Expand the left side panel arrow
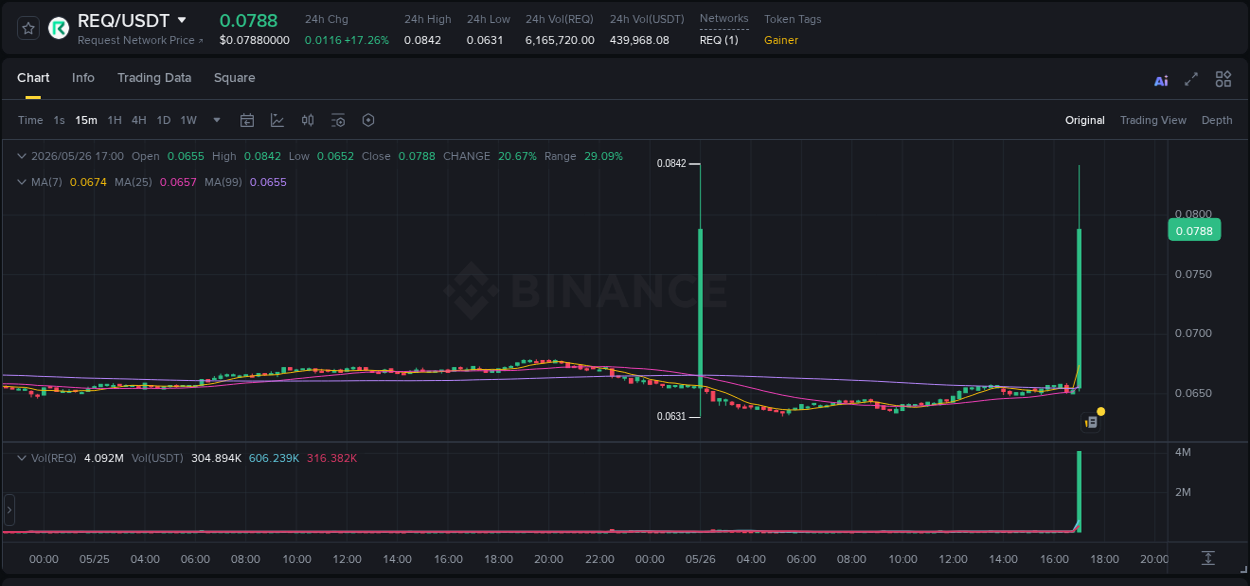 coord(10,510)
